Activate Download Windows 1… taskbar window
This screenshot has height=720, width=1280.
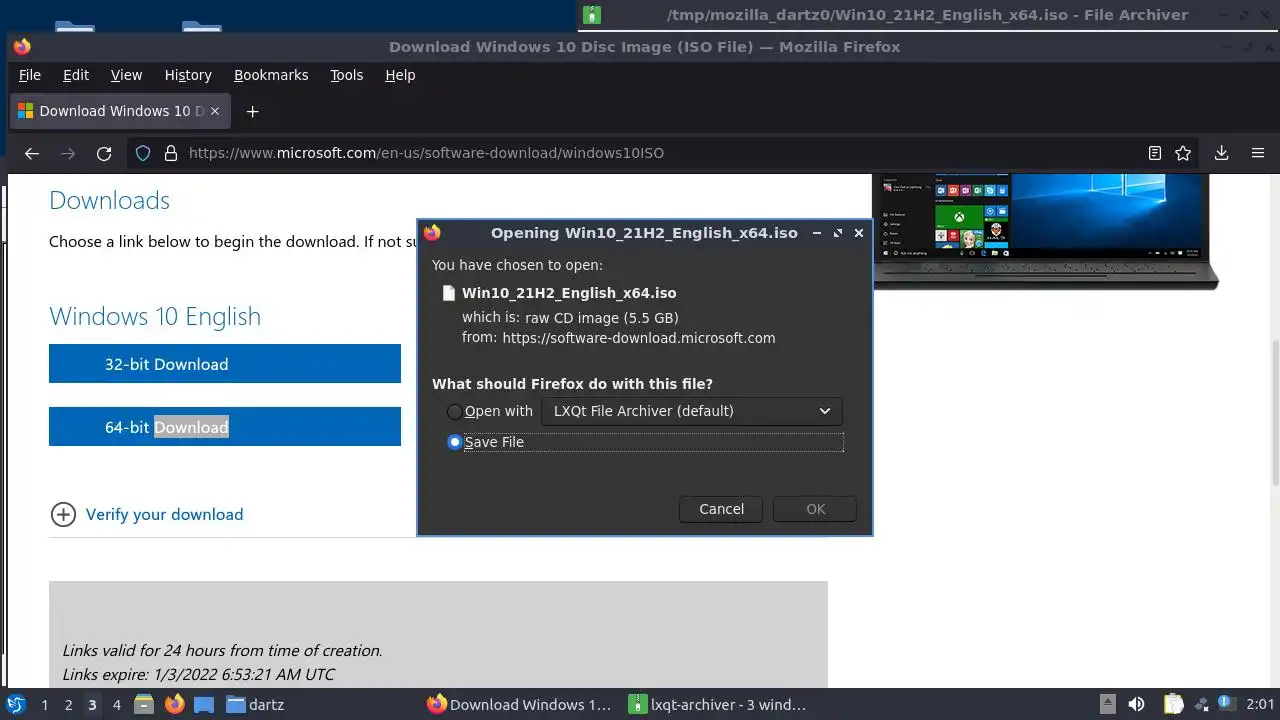pyautogui.click(x=519, y=704)
